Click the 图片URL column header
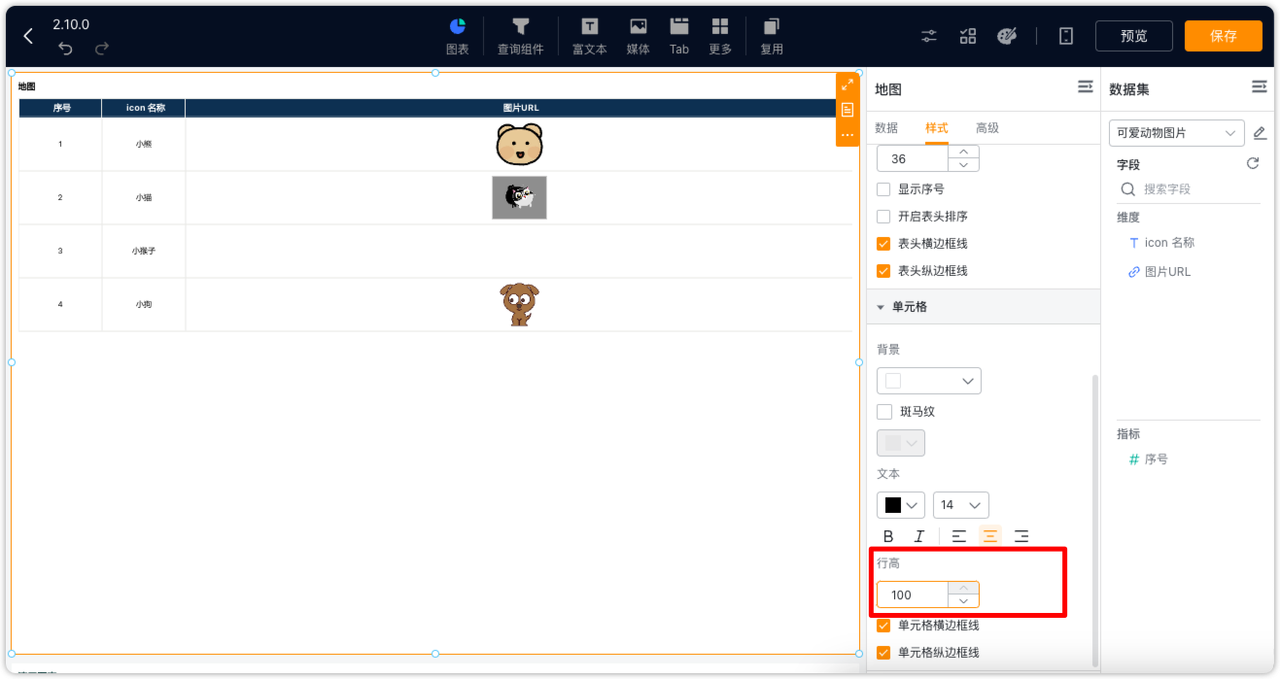 click(x=521, y=108)
